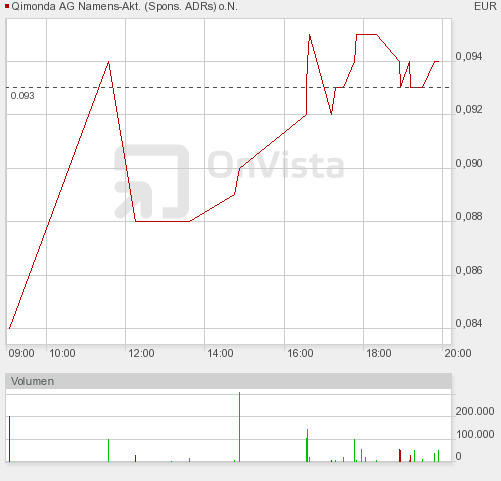
Task: Click the 0,086 price axis label
Action: 469,270
